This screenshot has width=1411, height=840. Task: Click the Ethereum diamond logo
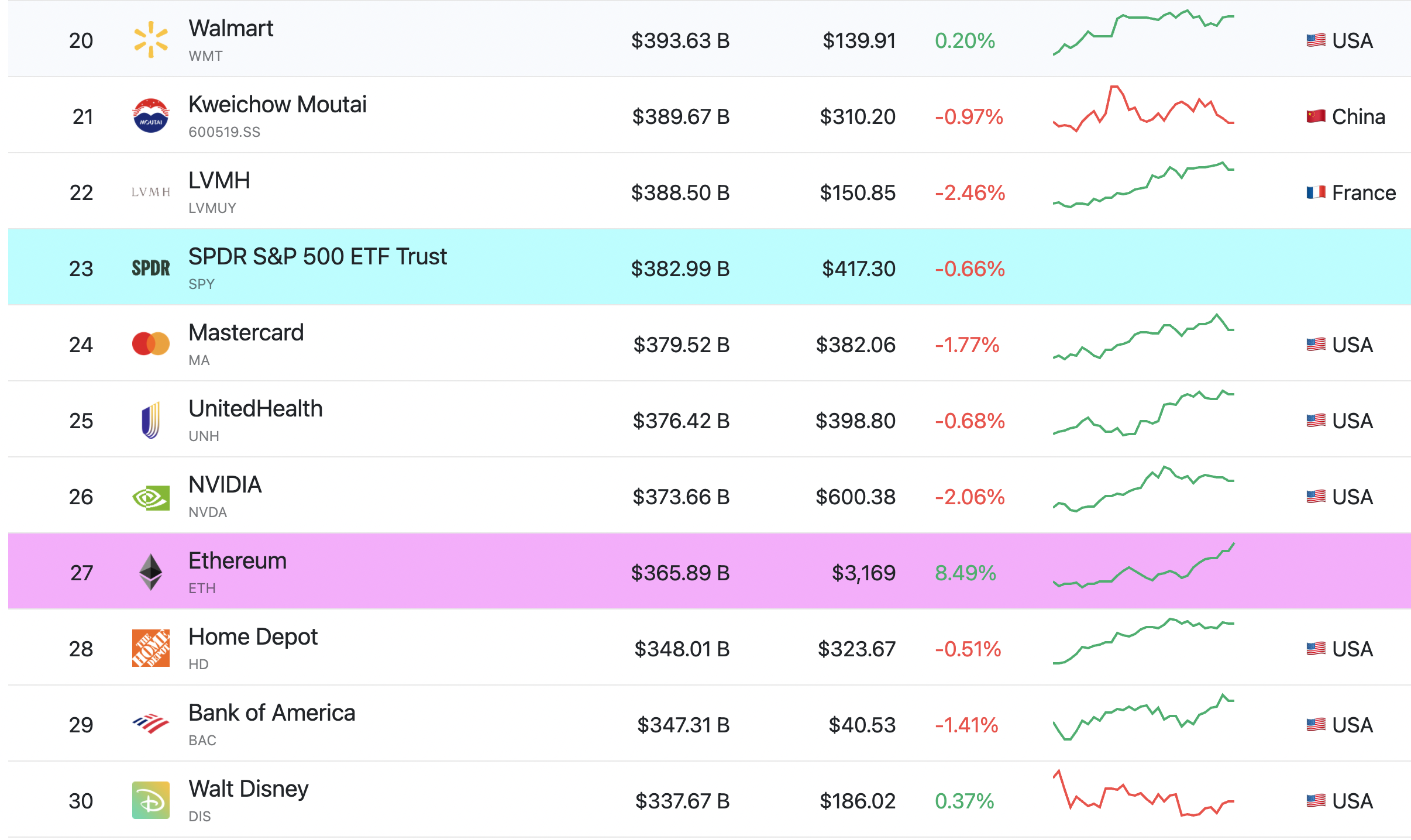coord(151,572)
